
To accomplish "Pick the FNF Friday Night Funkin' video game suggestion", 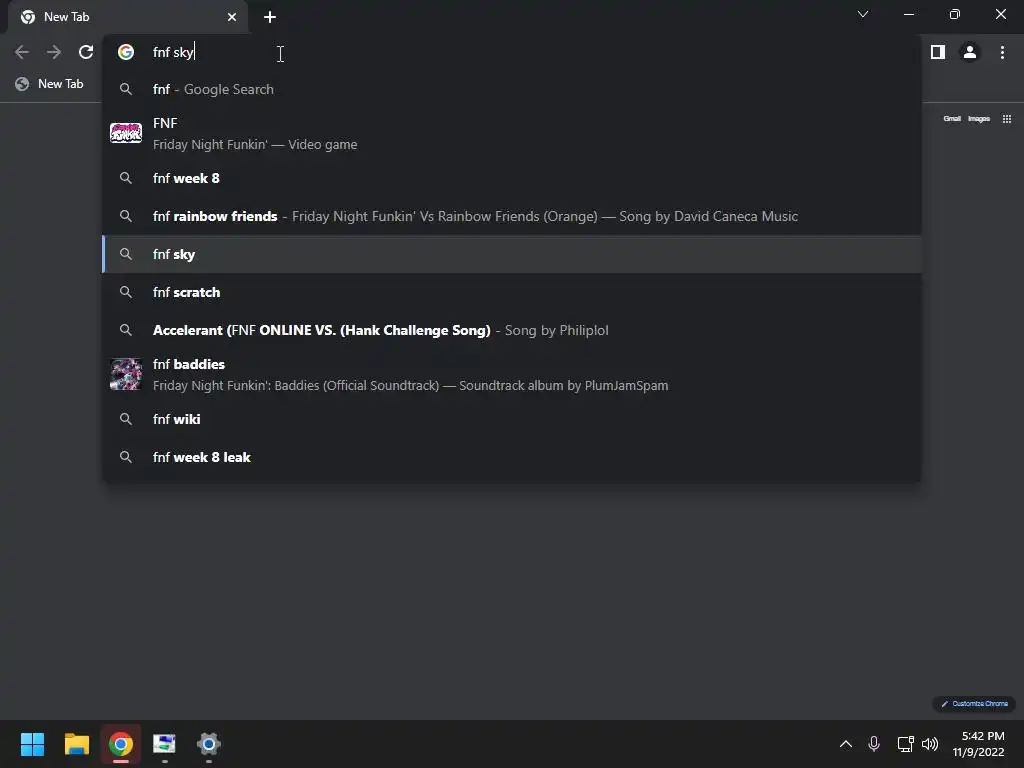I will pyautogui.click(x=512, y=133).
